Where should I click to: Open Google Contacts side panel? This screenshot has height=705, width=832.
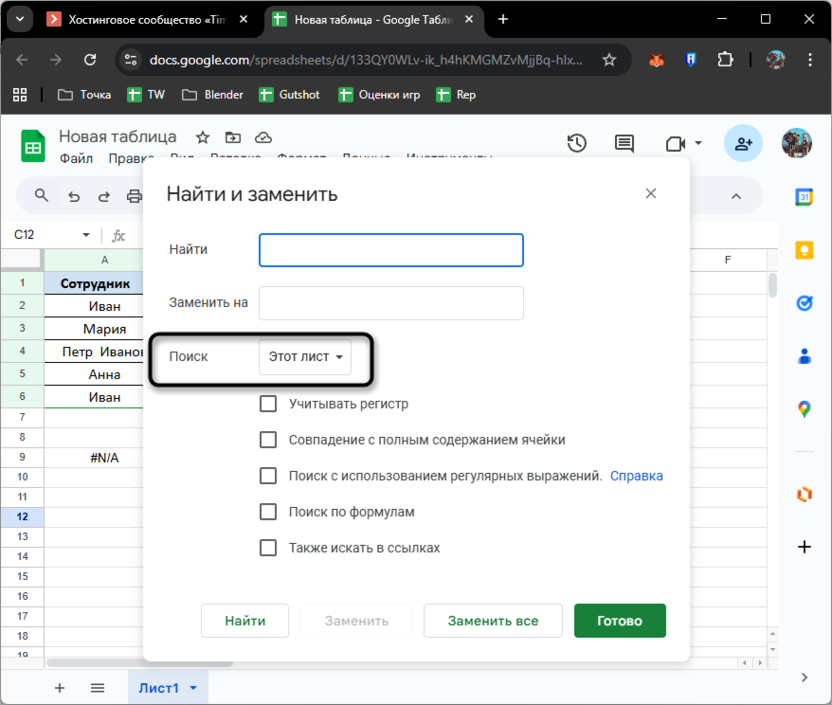click(x=804, y=356)
